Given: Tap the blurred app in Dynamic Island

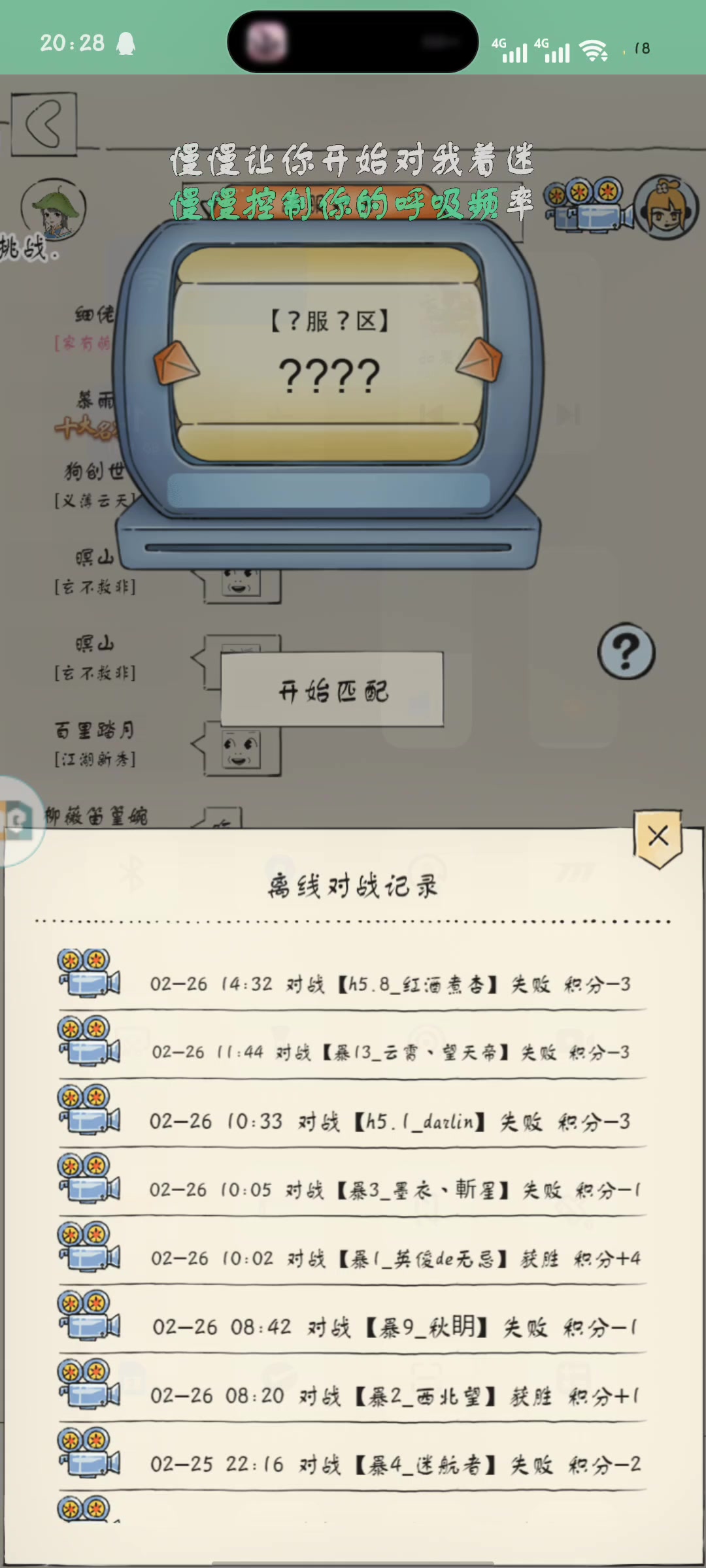Looking at the screenshot, I should pyautogui.click(x=267, y=42).
